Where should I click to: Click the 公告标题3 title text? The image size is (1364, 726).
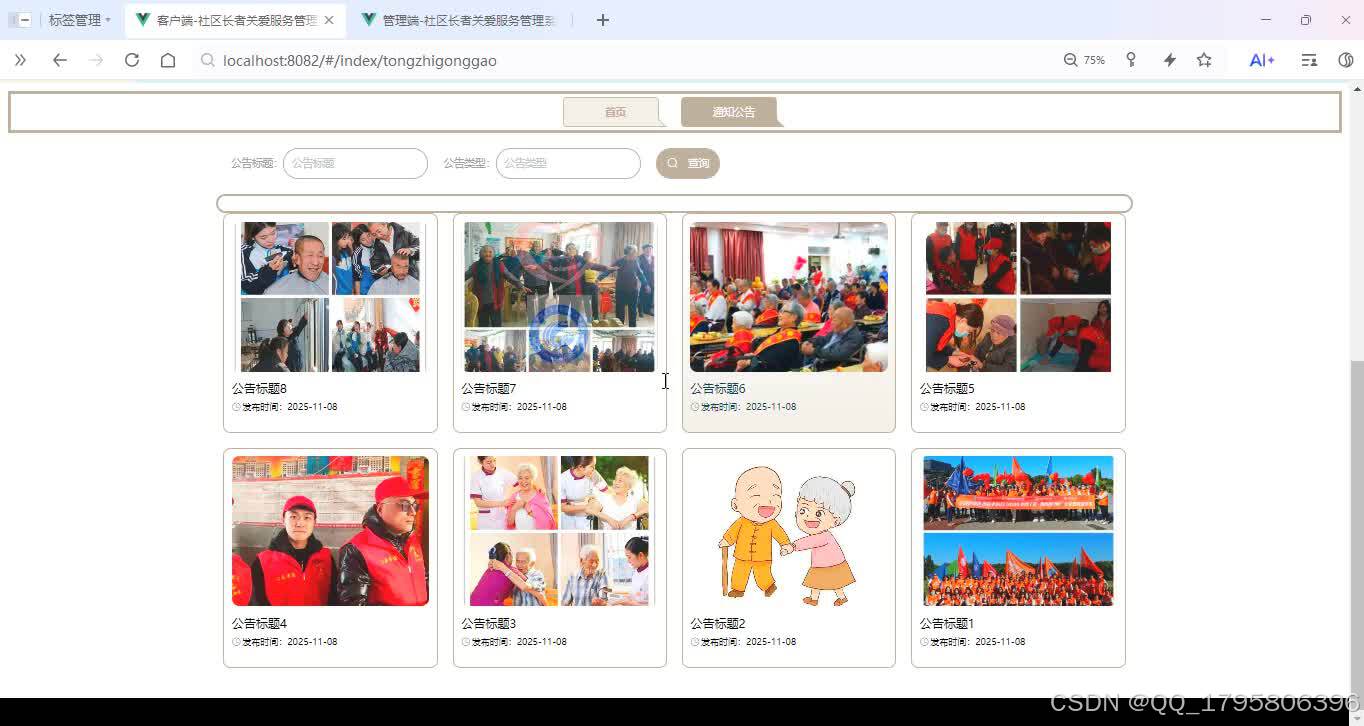click(489, 624)
